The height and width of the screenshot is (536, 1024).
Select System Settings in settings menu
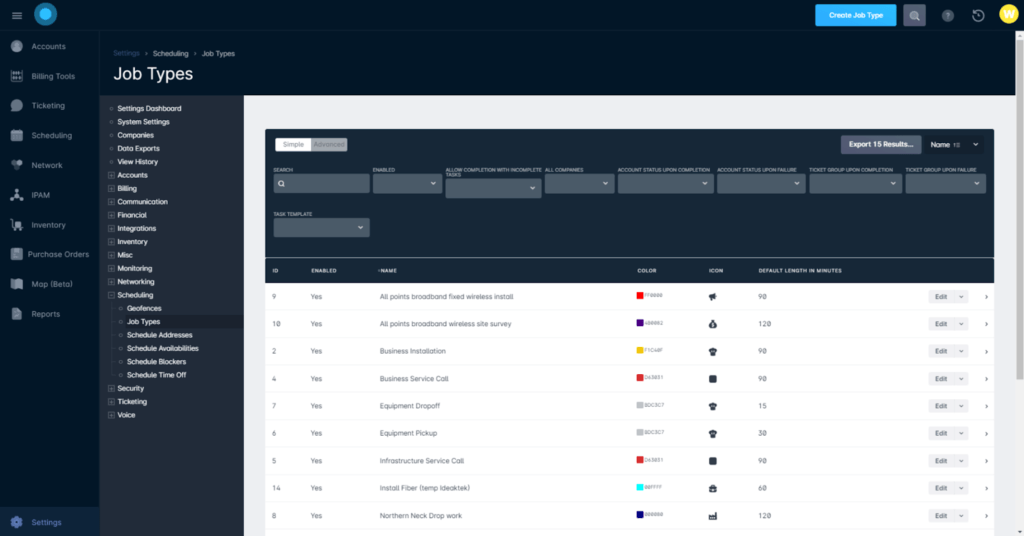[x=143, y=122]
